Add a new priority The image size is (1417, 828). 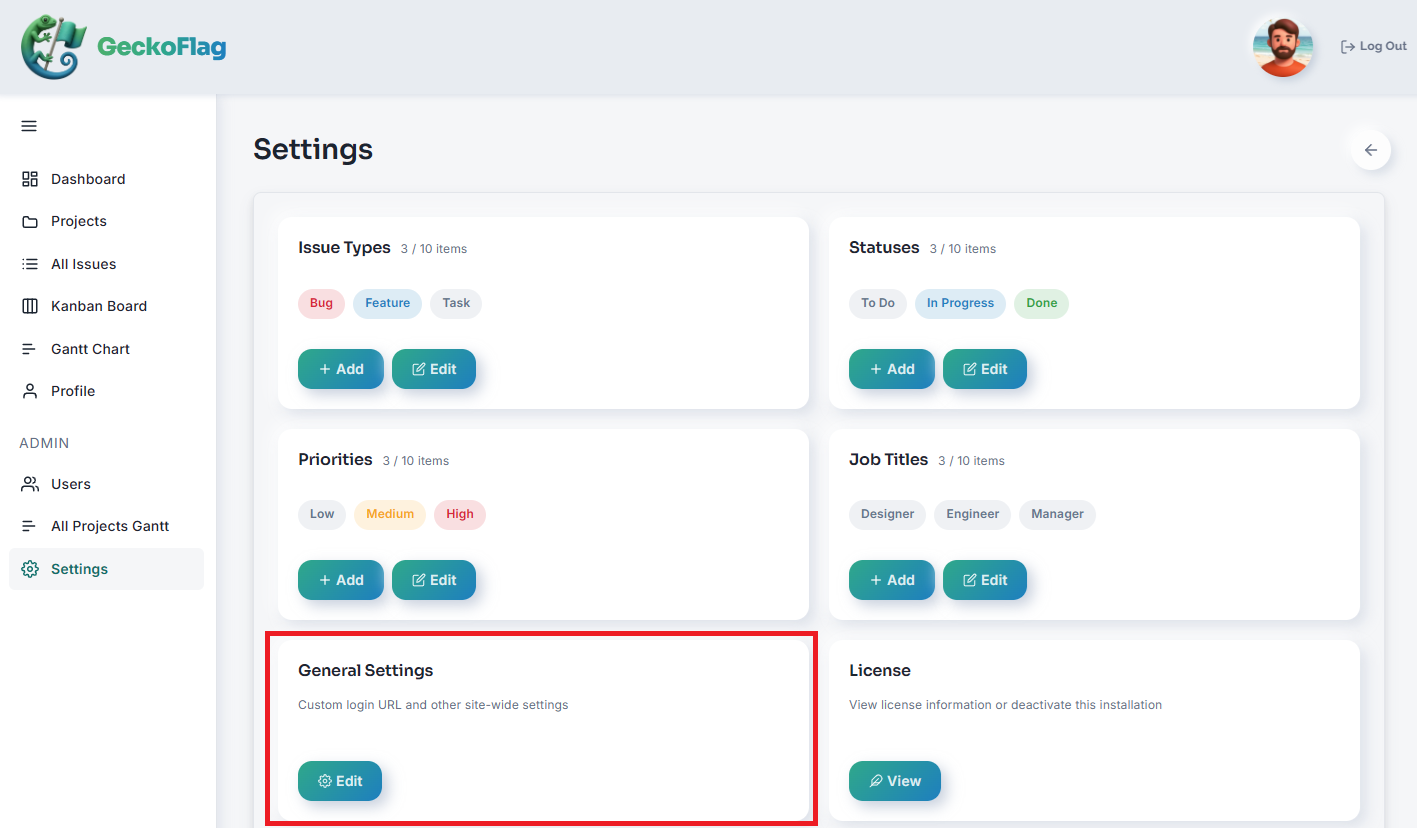341,580
